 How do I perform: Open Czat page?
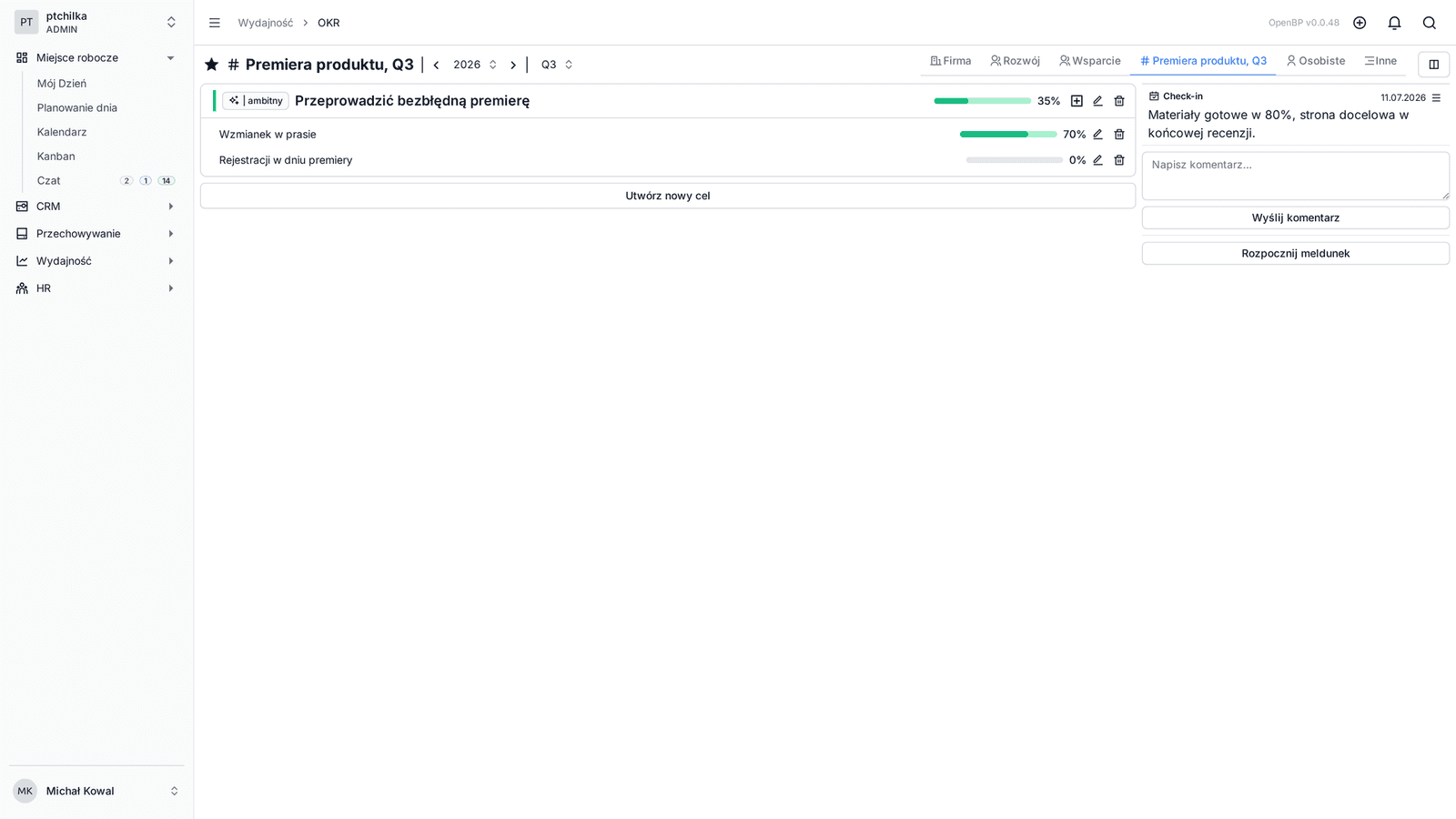(49, 181)
